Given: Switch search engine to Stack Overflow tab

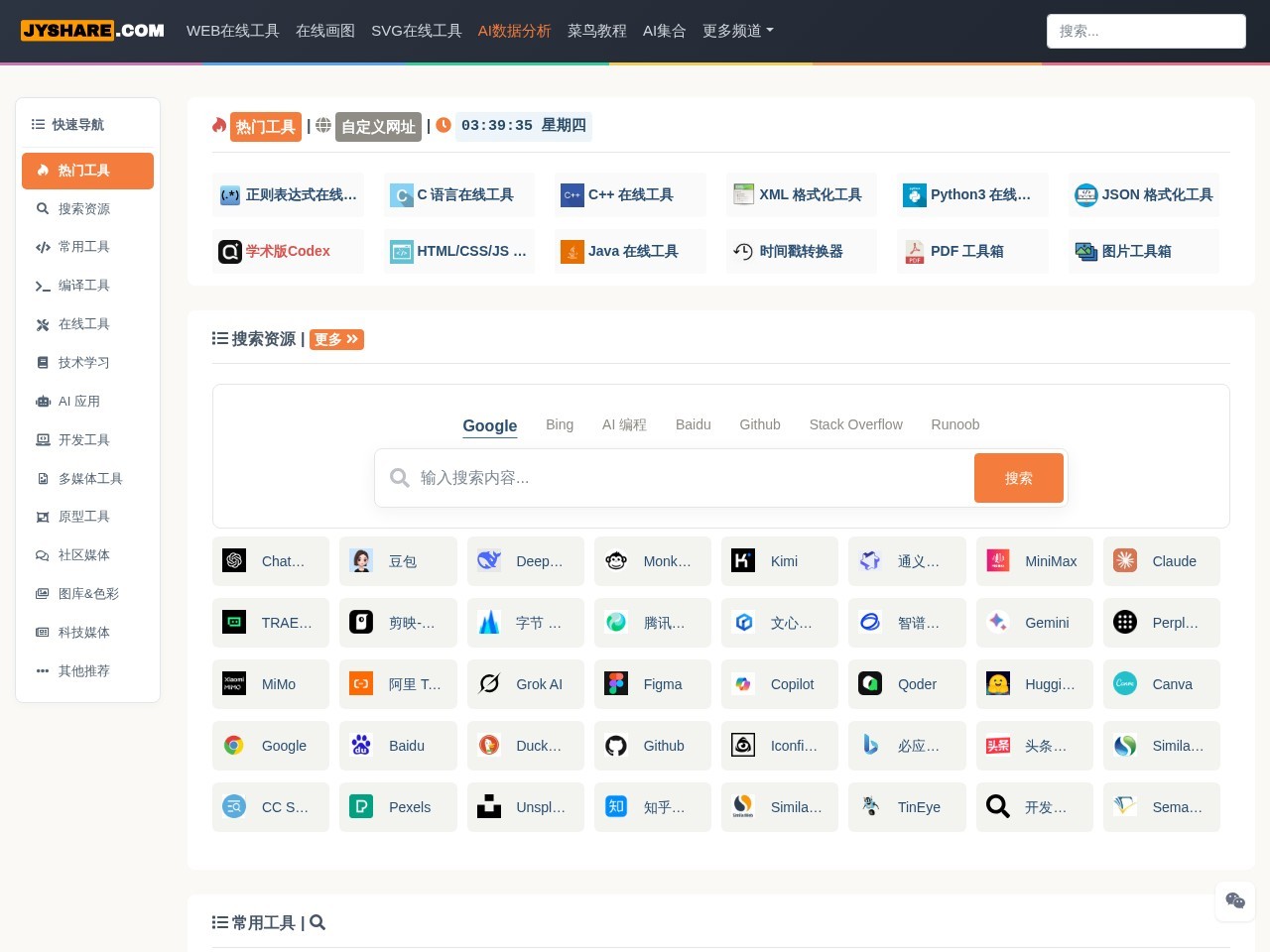Looking at the screenshot, I should coord(856,424).
